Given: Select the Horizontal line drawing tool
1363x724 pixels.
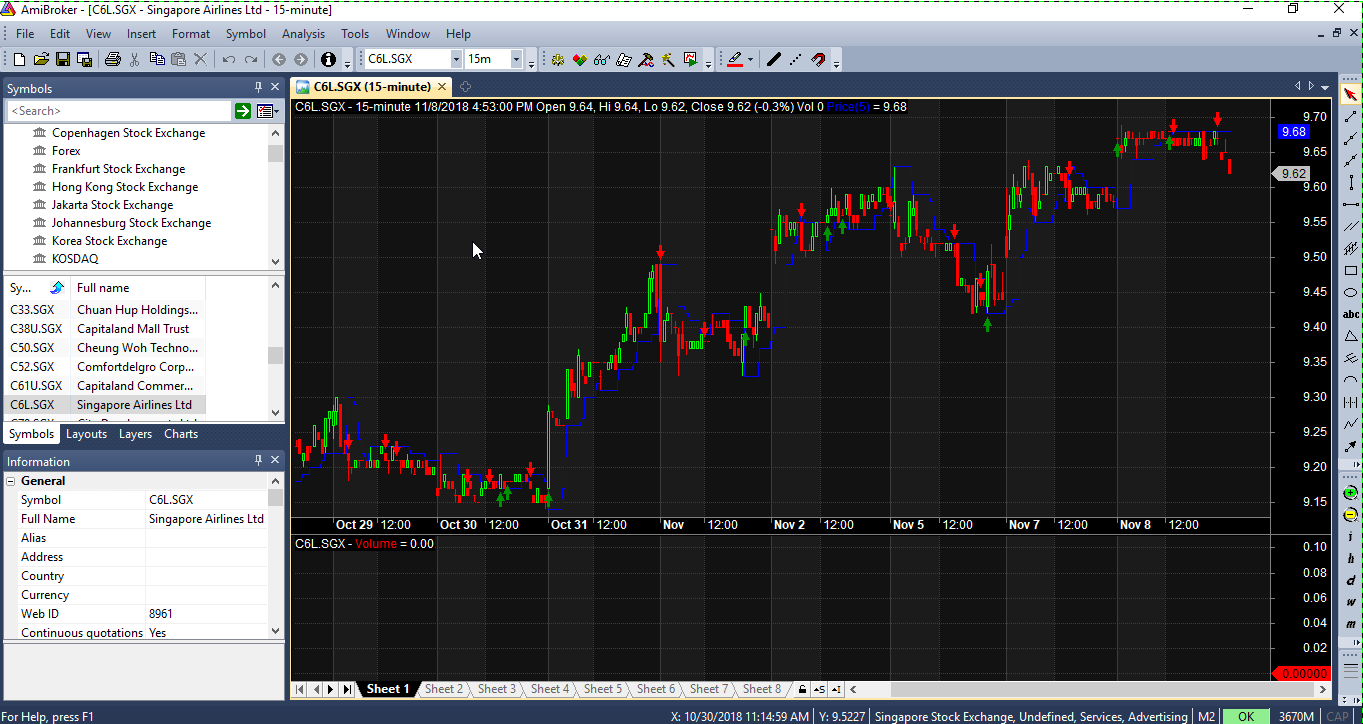Looking at the screenshot, I should [x=1351, y=204].
